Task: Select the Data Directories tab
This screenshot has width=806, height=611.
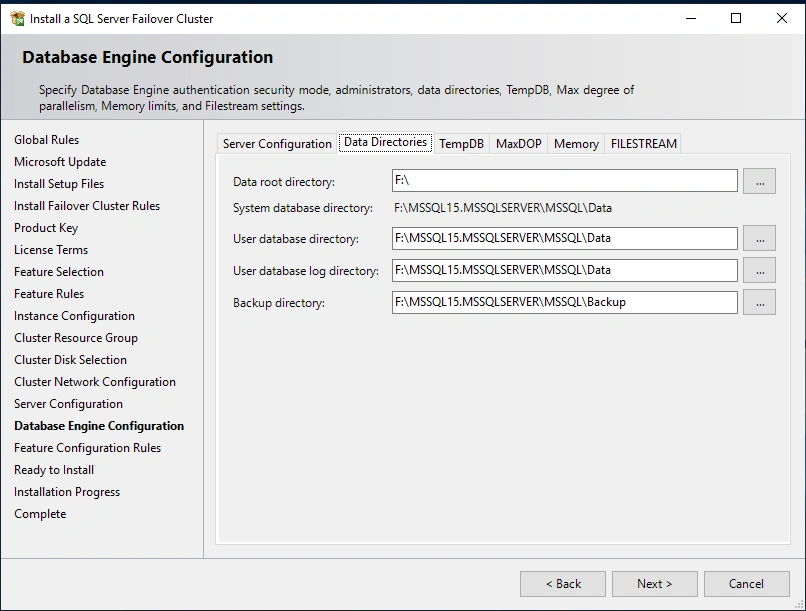Action: (385, 142)
